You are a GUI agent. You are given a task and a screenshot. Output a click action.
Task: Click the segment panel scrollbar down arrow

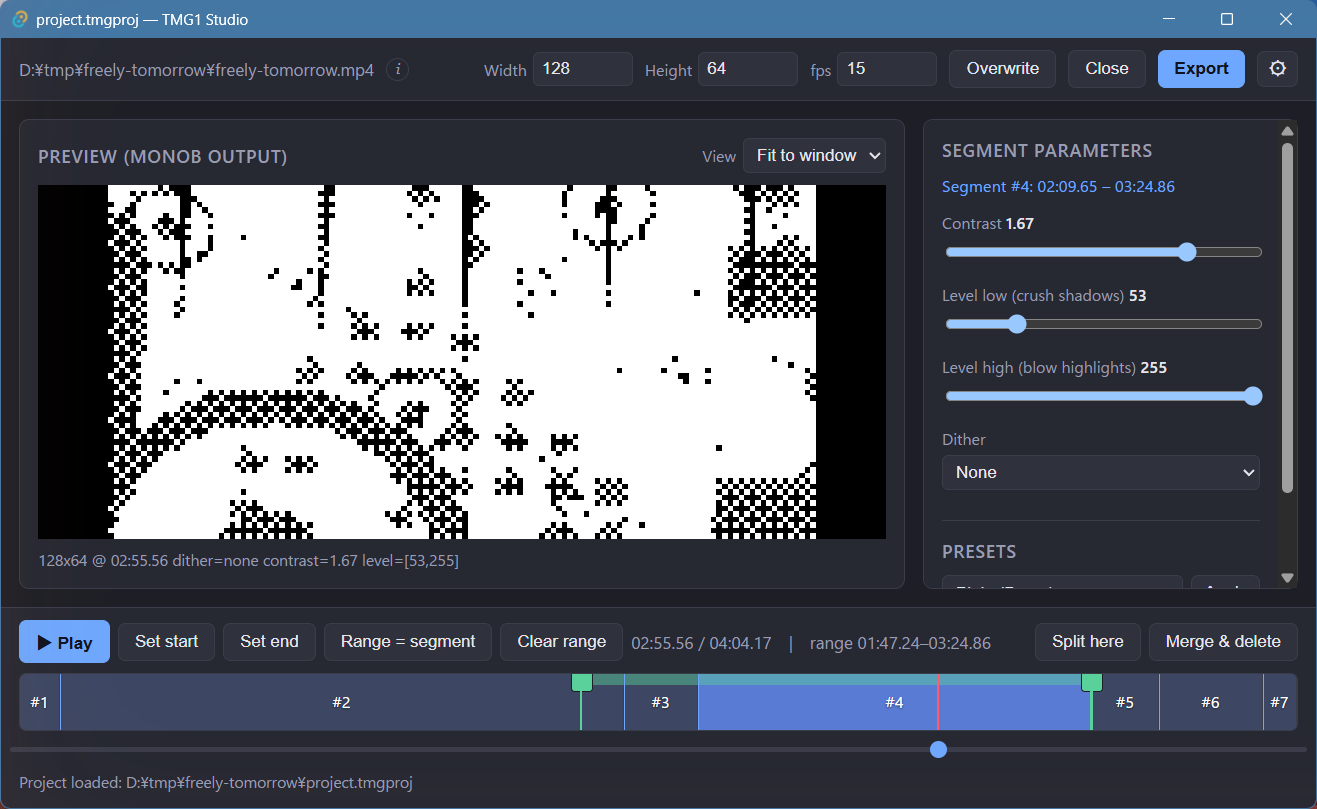click(1288, 578)
